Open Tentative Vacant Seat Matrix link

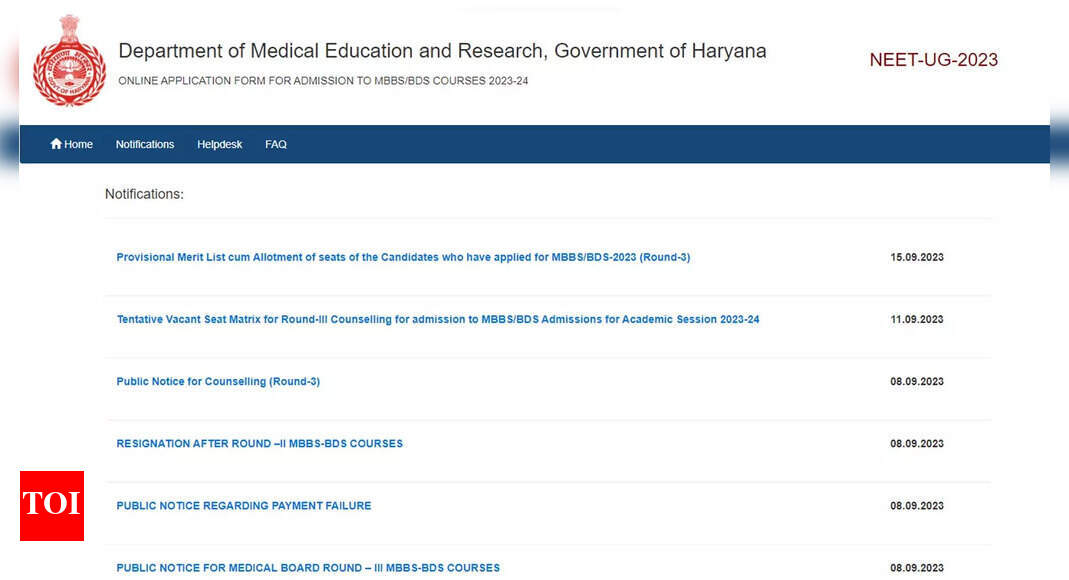438,319
